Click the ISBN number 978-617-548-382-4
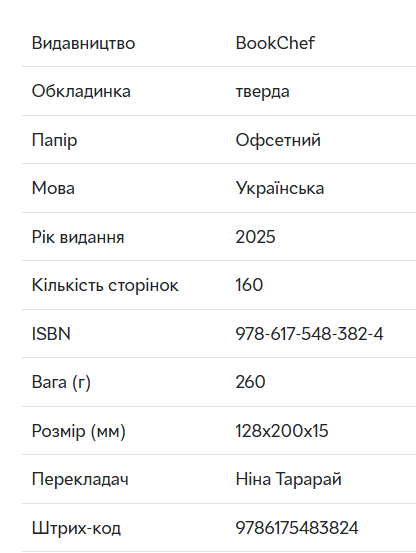This screenshot has height=553, width=416. click(309, 334)
